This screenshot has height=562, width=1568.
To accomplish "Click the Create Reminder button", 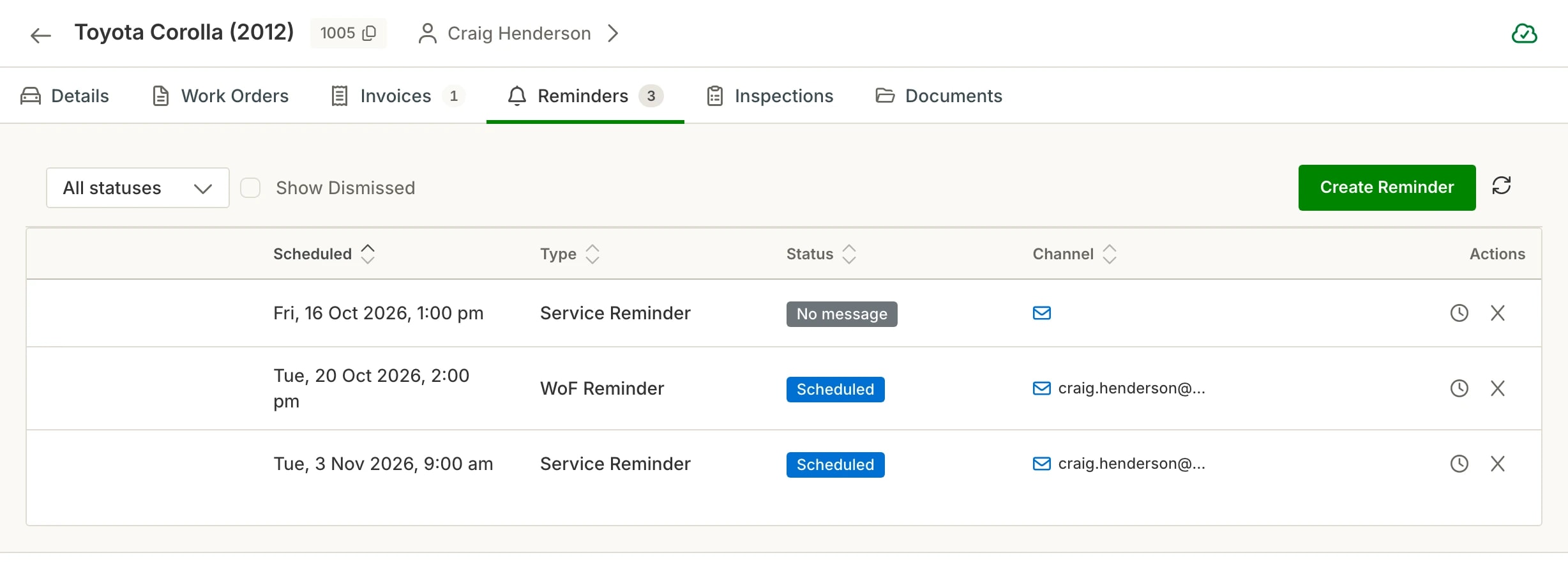I will click(x=1387, y=188).
